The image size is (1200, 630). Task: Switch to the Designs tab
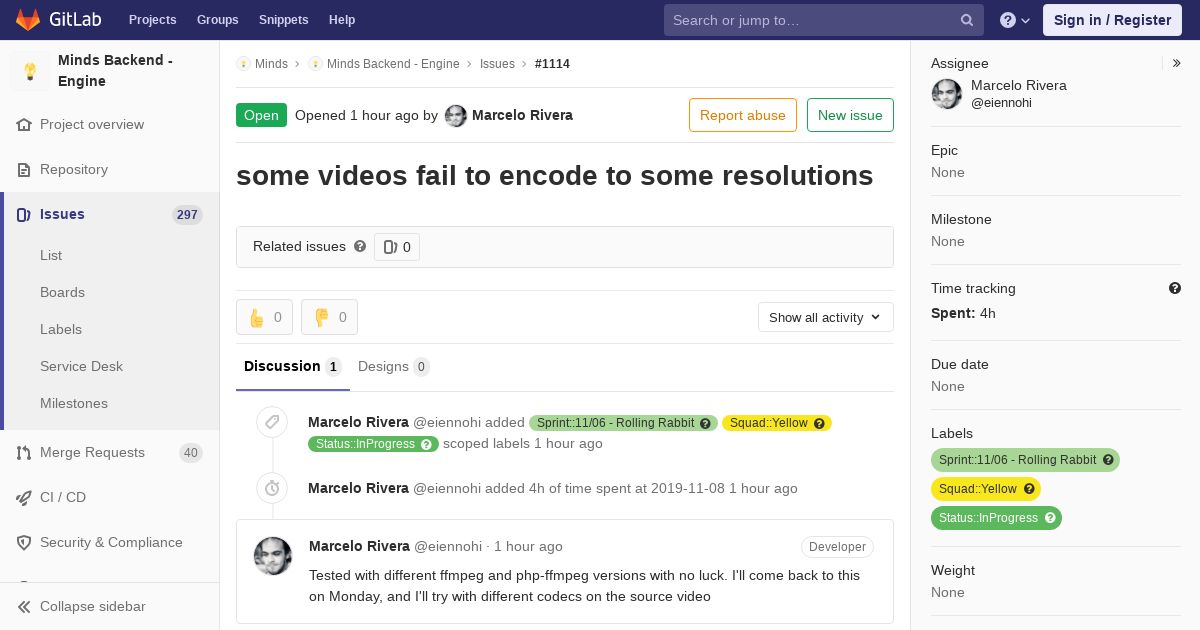coord(394,367)
